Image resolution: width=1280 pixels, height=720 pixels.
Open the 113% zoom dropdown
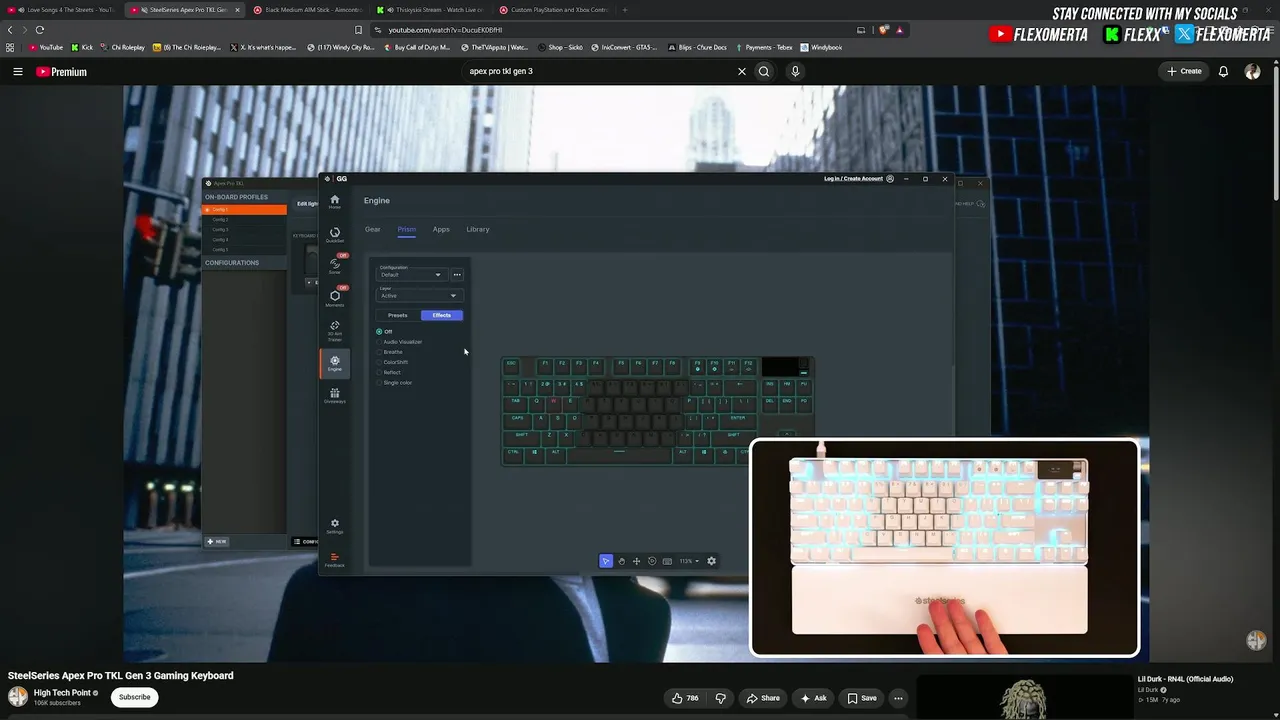tap(689, 561)
